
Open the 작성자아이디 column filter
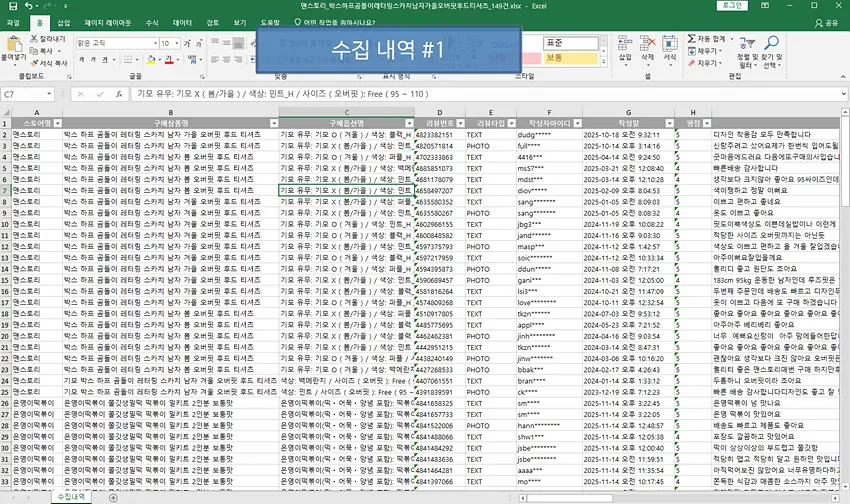tap(577, 124)
